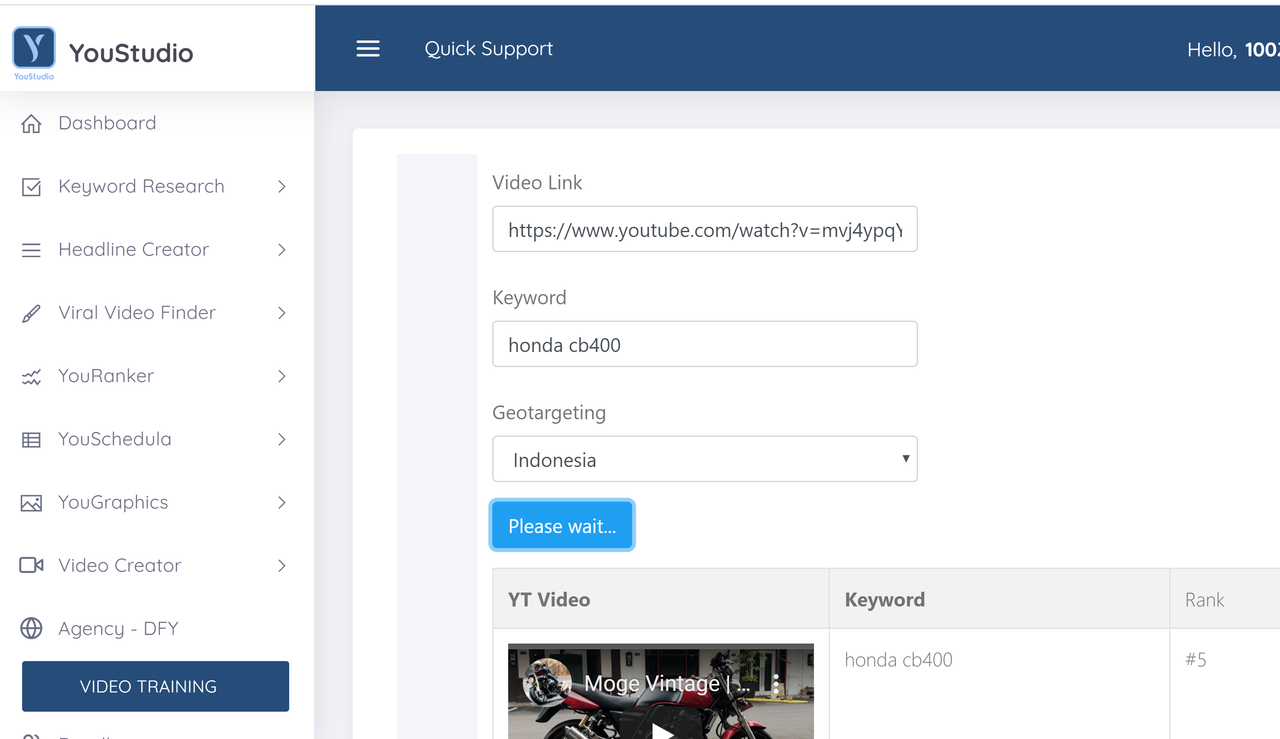
Task: Click the Agency - DFY globe icon
Action: 32,628
